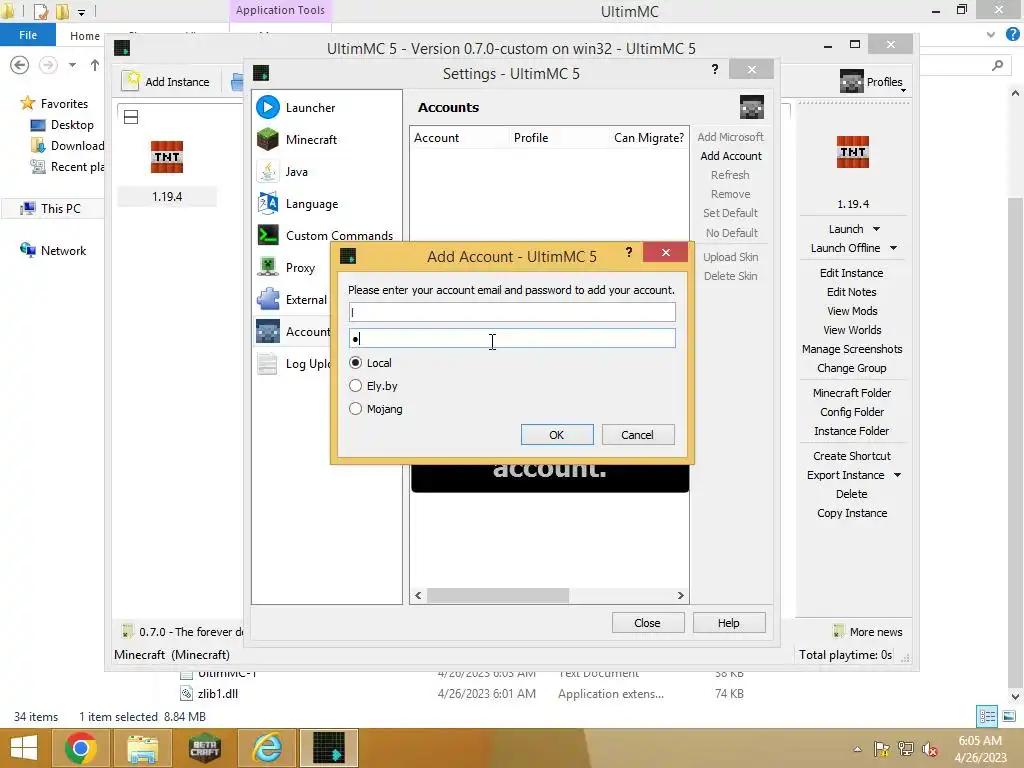Select Network in Explorer navigation
Viewport: 1024px width, 768px height.
(63, 251)
